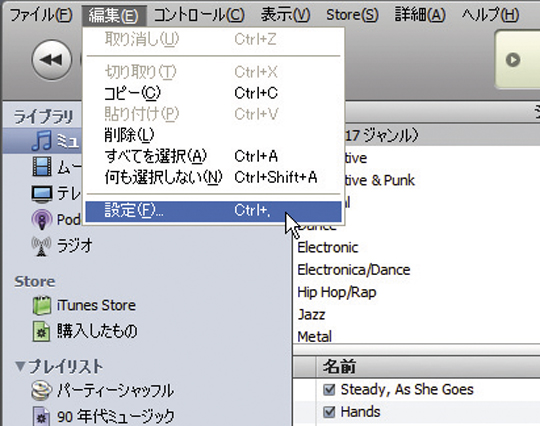
Task: Select the song Steady, As She Goes
Action: [x=407, y=389]
